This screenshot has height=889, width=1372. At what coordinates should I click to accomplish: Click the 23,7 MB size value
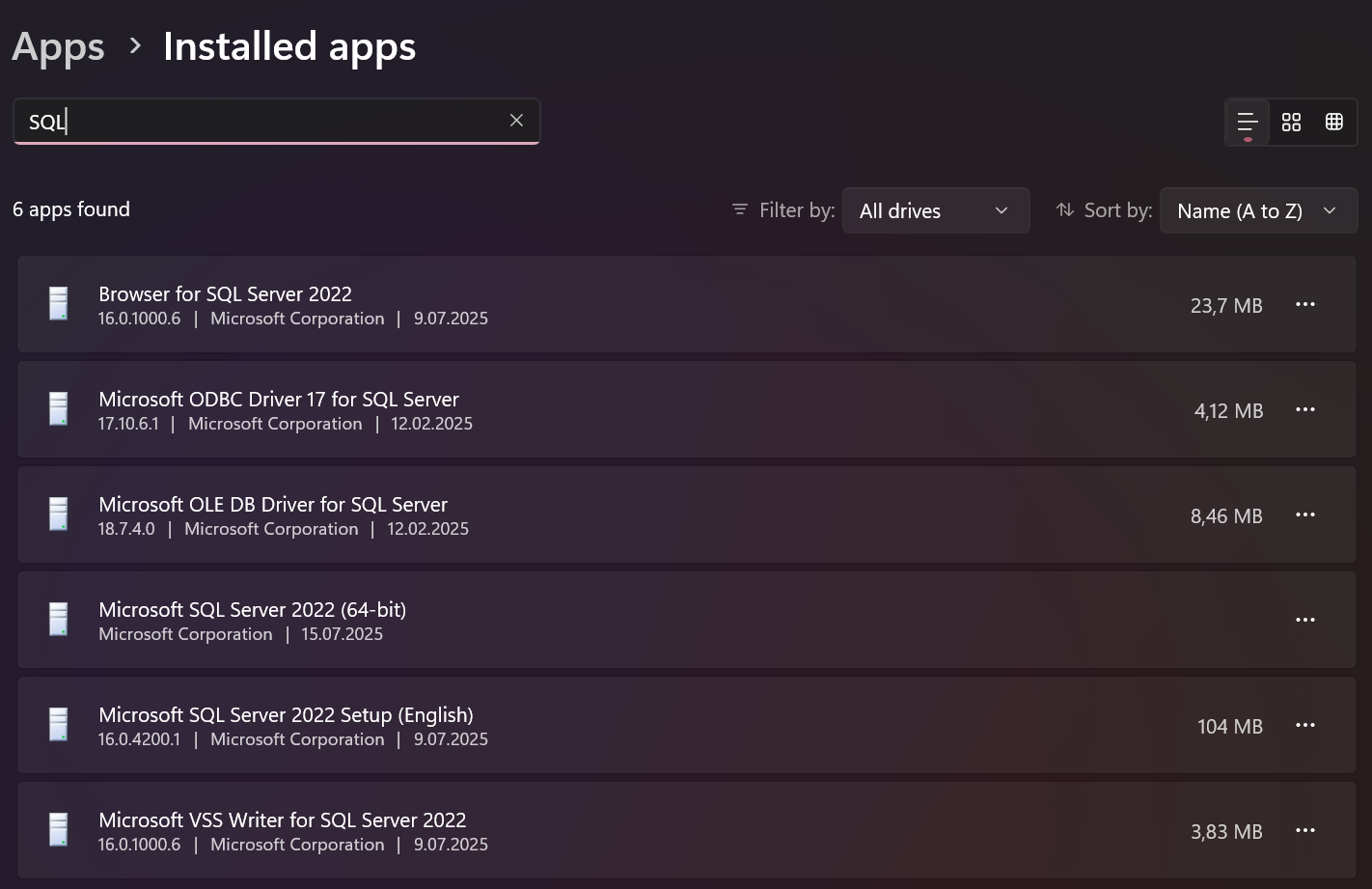(1226, 306)
